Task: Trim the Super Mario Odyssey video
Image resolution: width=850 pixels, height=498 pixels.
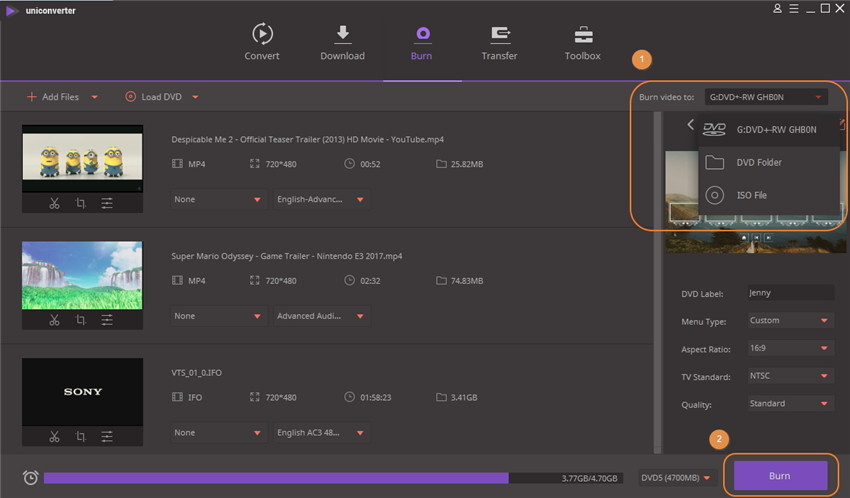Action: point(54,320)
